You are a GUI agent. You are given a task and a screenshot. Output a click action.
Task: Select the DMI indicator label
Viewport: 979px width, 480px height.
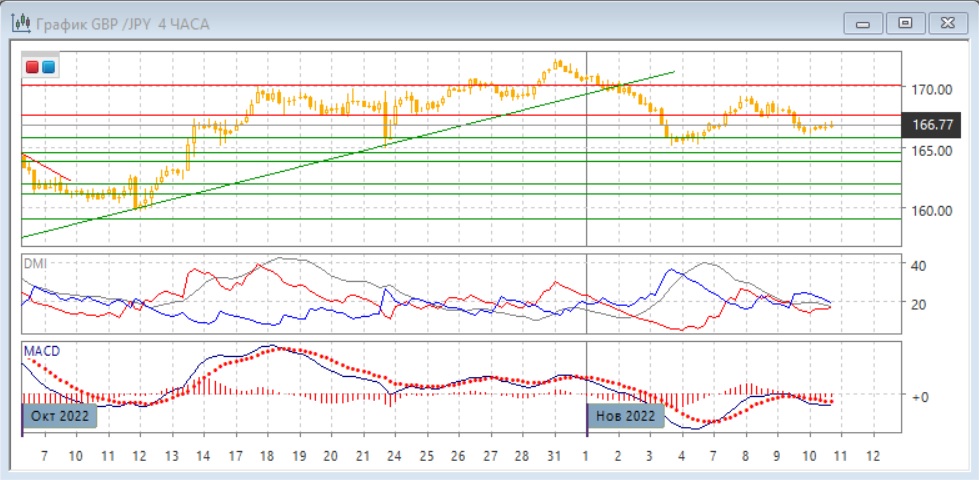[x=35, y=263]
